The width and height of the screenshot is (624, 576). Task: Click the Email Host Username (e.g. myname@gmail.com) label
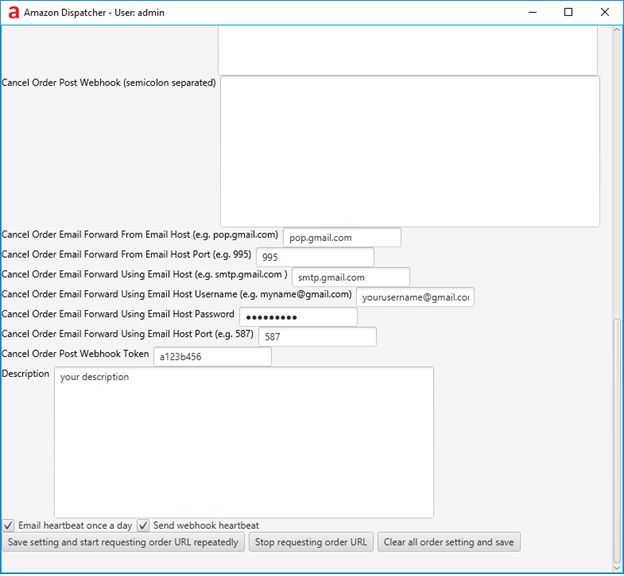tap(177, 294)
